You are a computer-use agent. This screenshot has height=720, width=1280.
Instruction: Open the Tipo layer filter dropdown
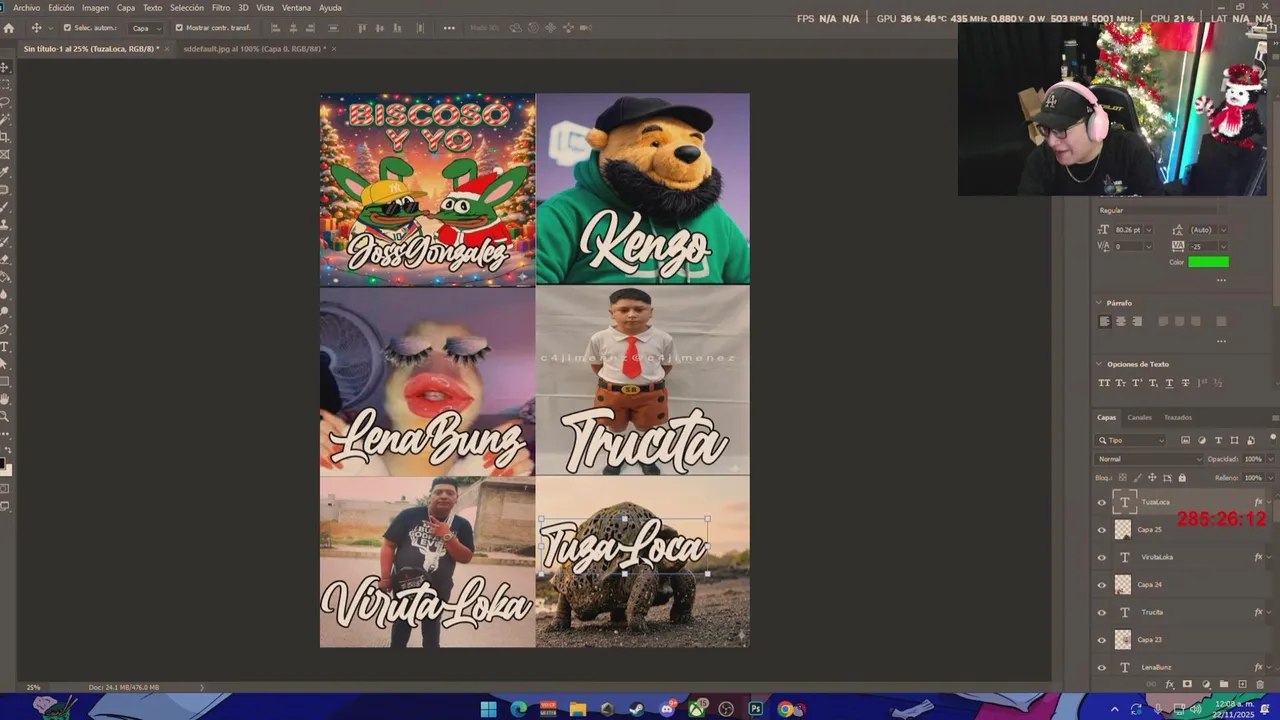point(1131,440)
